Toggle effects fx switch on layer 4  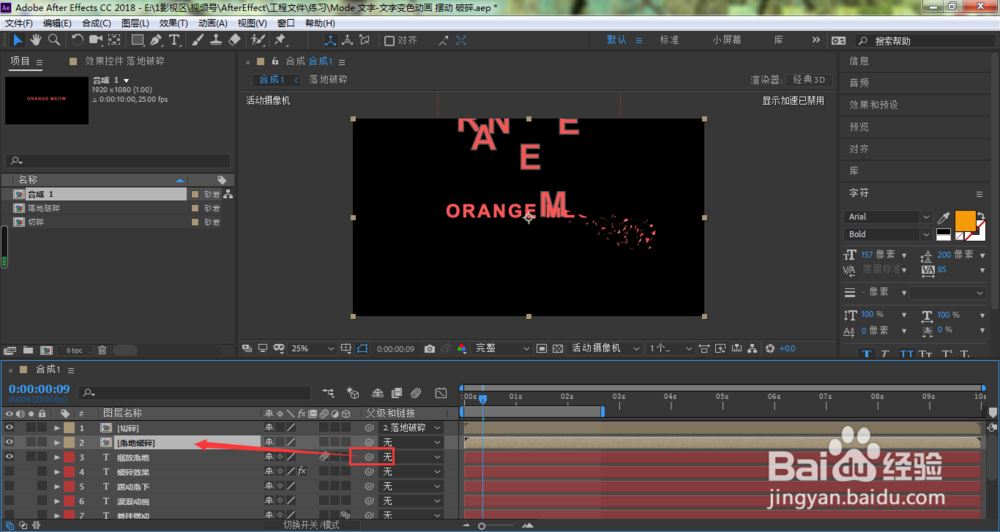302,471
